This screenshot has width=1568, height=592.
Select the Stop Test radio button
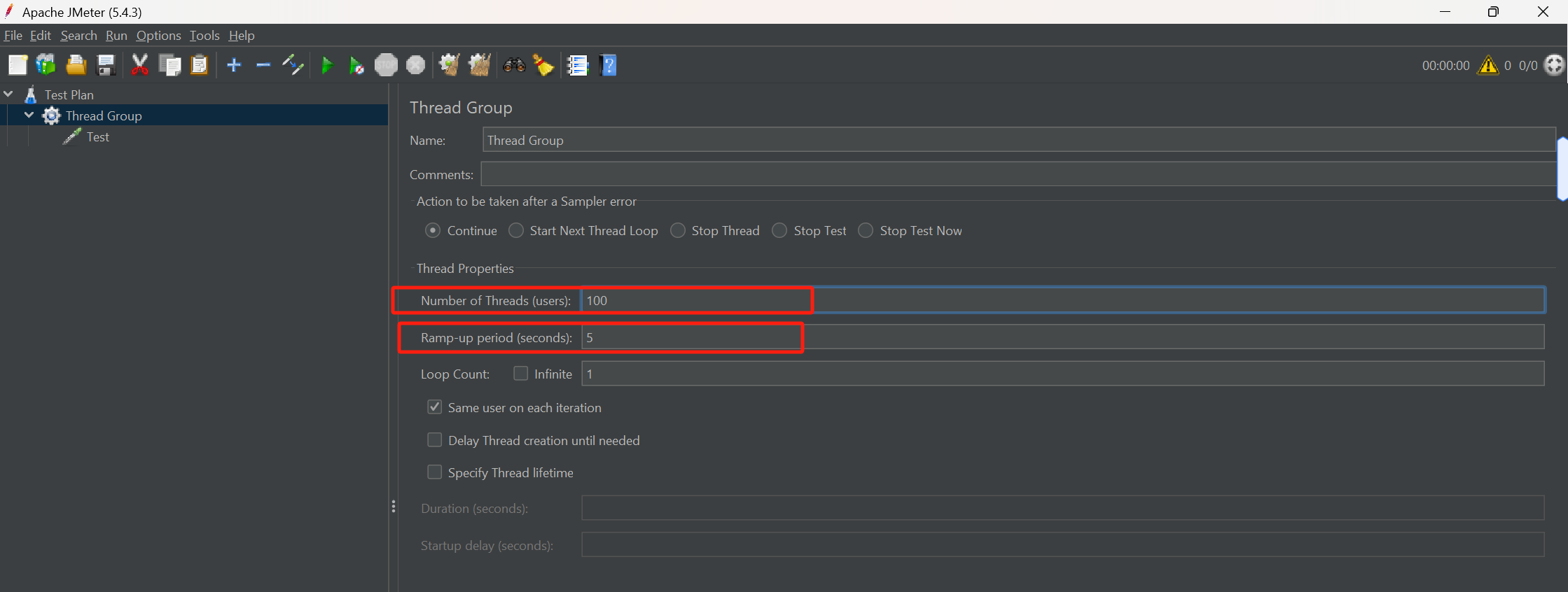tap(779, 230)
